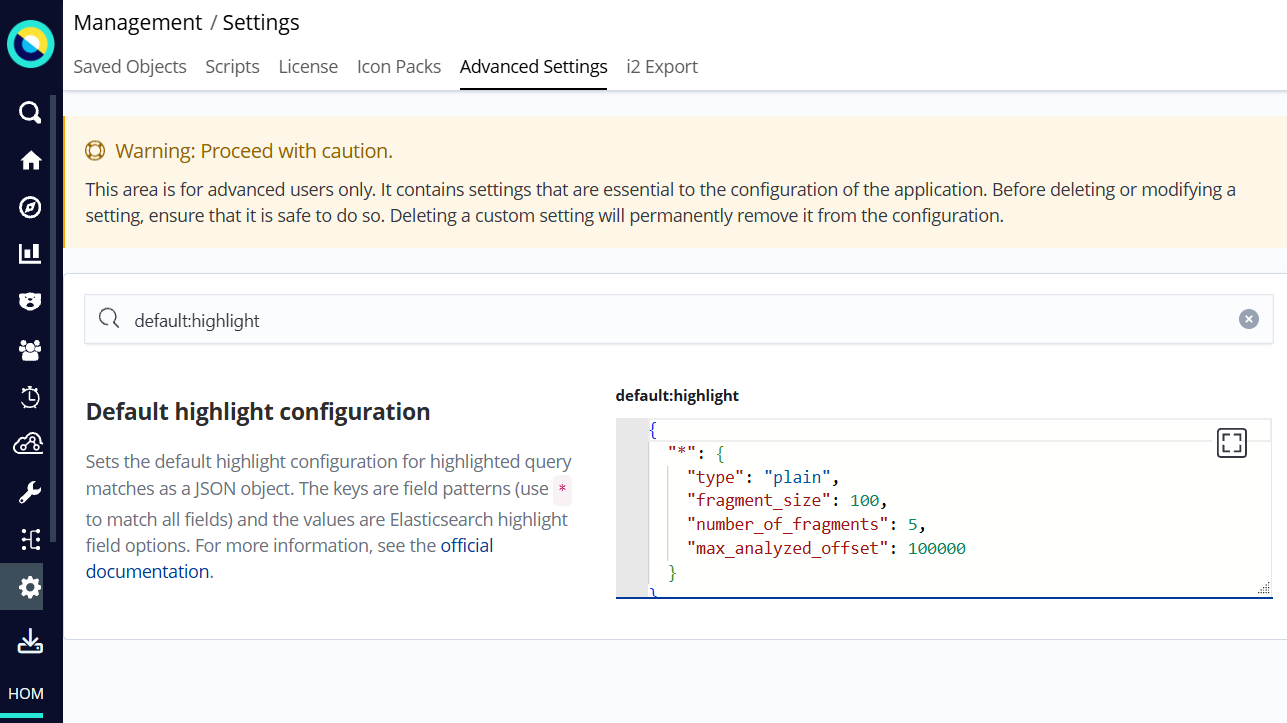
Task: Select the gear Management icon
Action: [30, 587]
